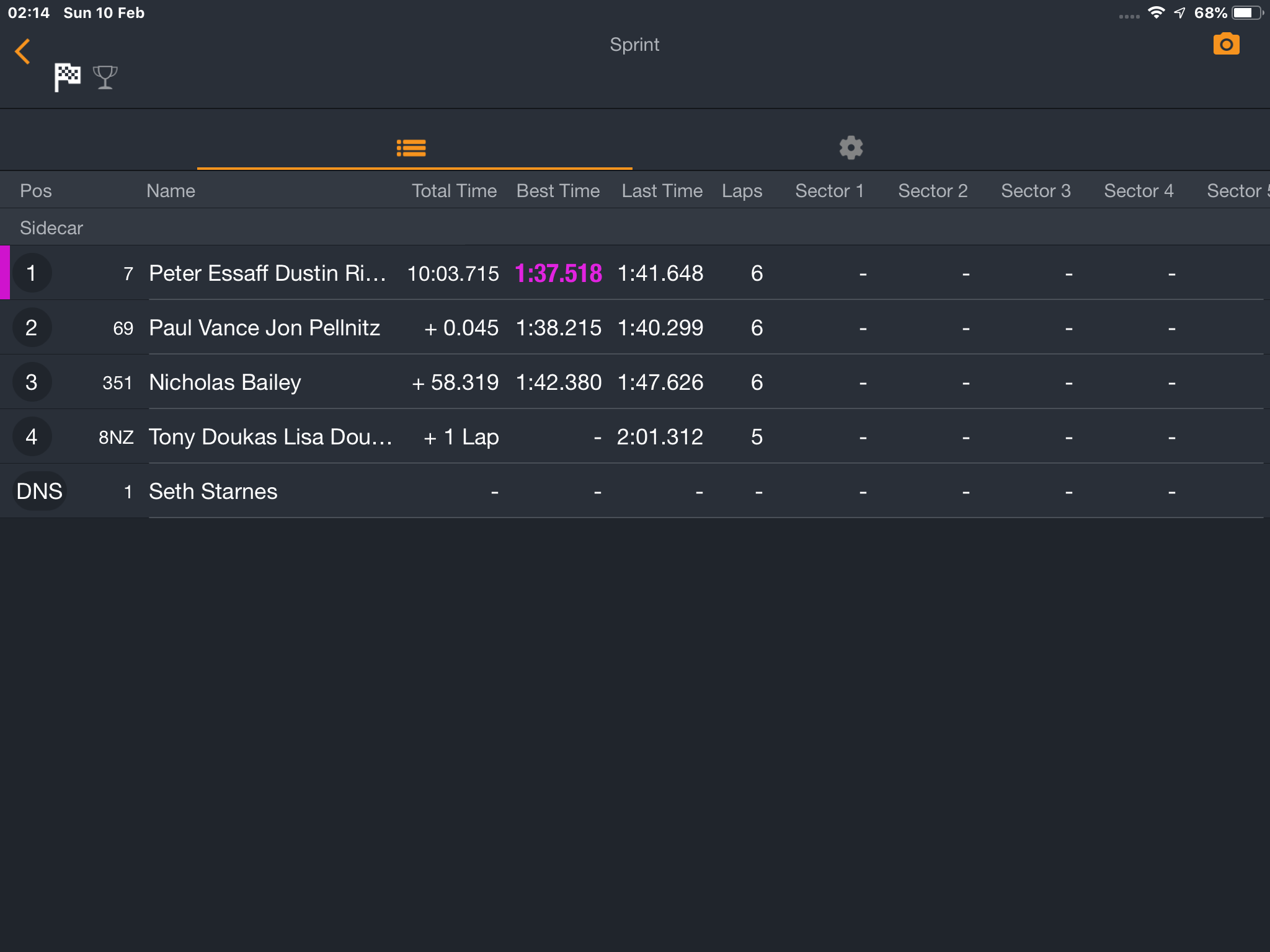Click the Last Time column header
Viewport: 1270px width, 952px height.
pyautogui.click(x=662, y=191)
